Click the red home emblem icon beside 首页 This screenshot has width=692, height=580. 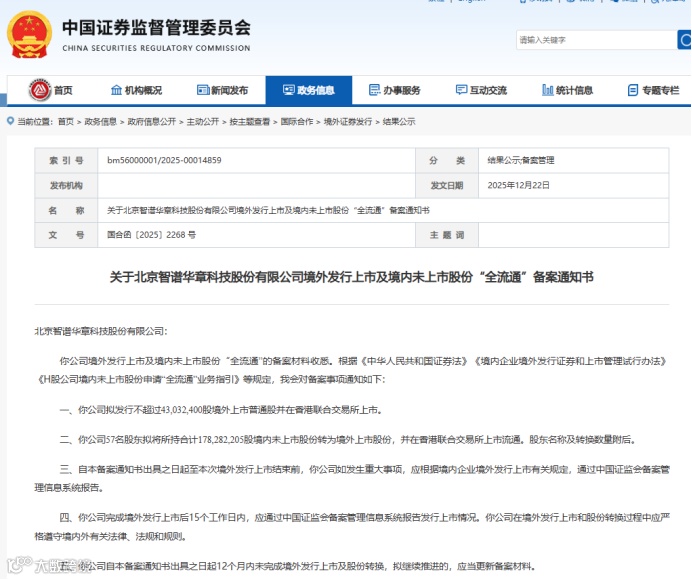(x=40, y=90)
